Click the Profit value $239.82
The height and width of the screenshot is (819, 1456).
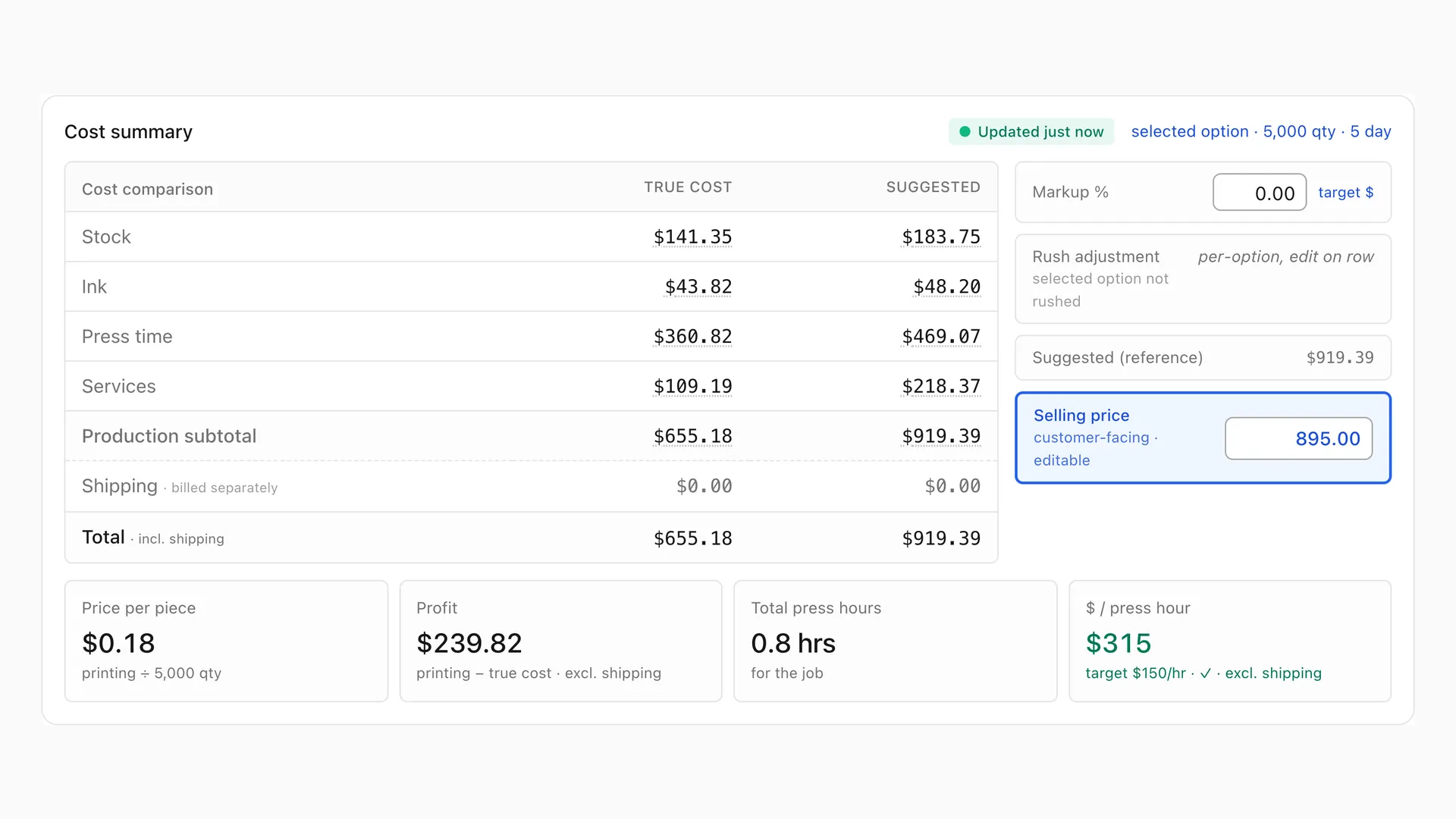pos(469,643)
